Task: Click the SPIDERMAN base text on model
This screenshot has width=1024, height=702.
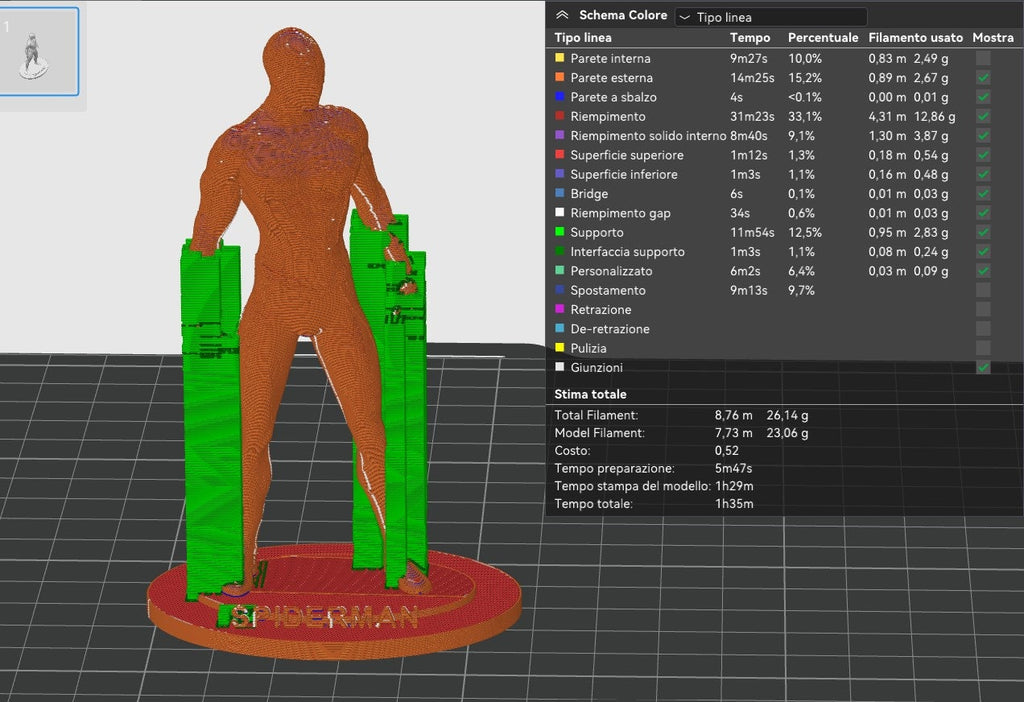Action: 325,617
